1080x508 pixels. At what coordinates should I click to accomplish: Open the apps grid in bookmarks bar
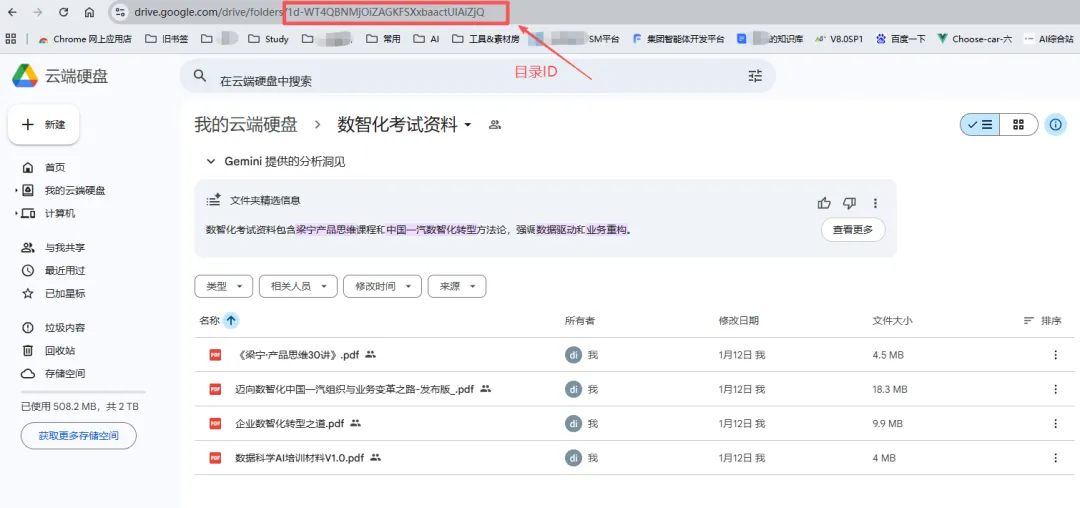(x=10, y=39)
